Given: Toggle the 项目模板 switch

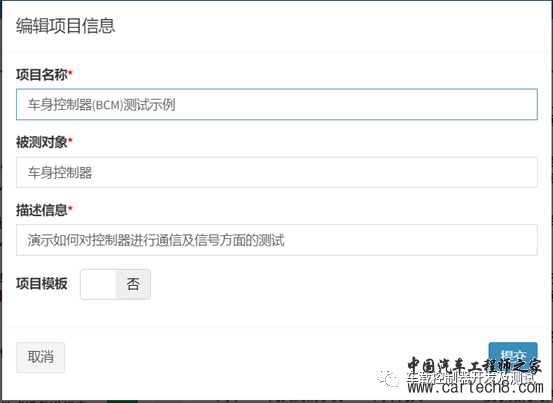Looking at the screenshot, I should pyautogui.click(x=115, y=284).
